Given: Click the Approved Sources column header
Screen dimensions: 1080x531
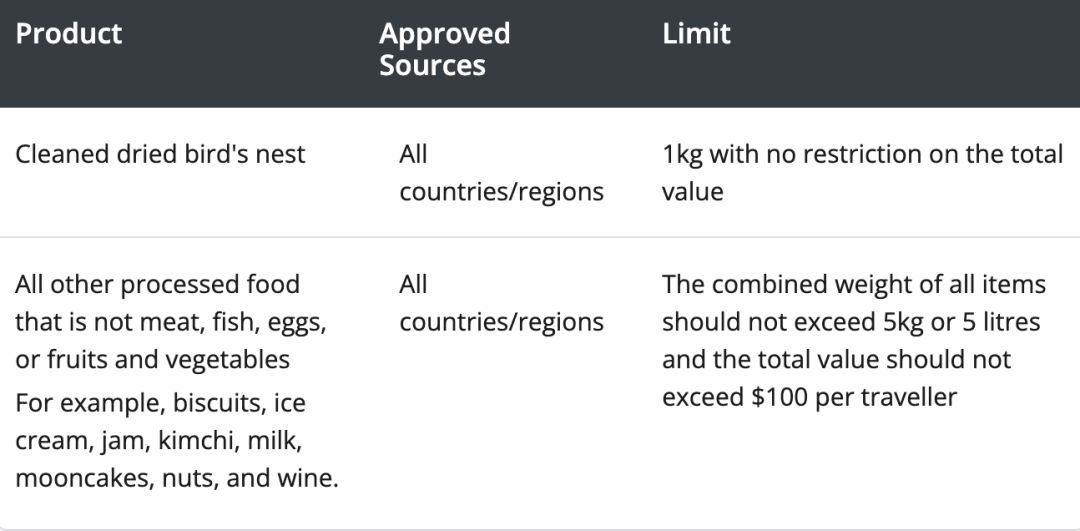Looking at the screenshot, I should pos(444,49).
